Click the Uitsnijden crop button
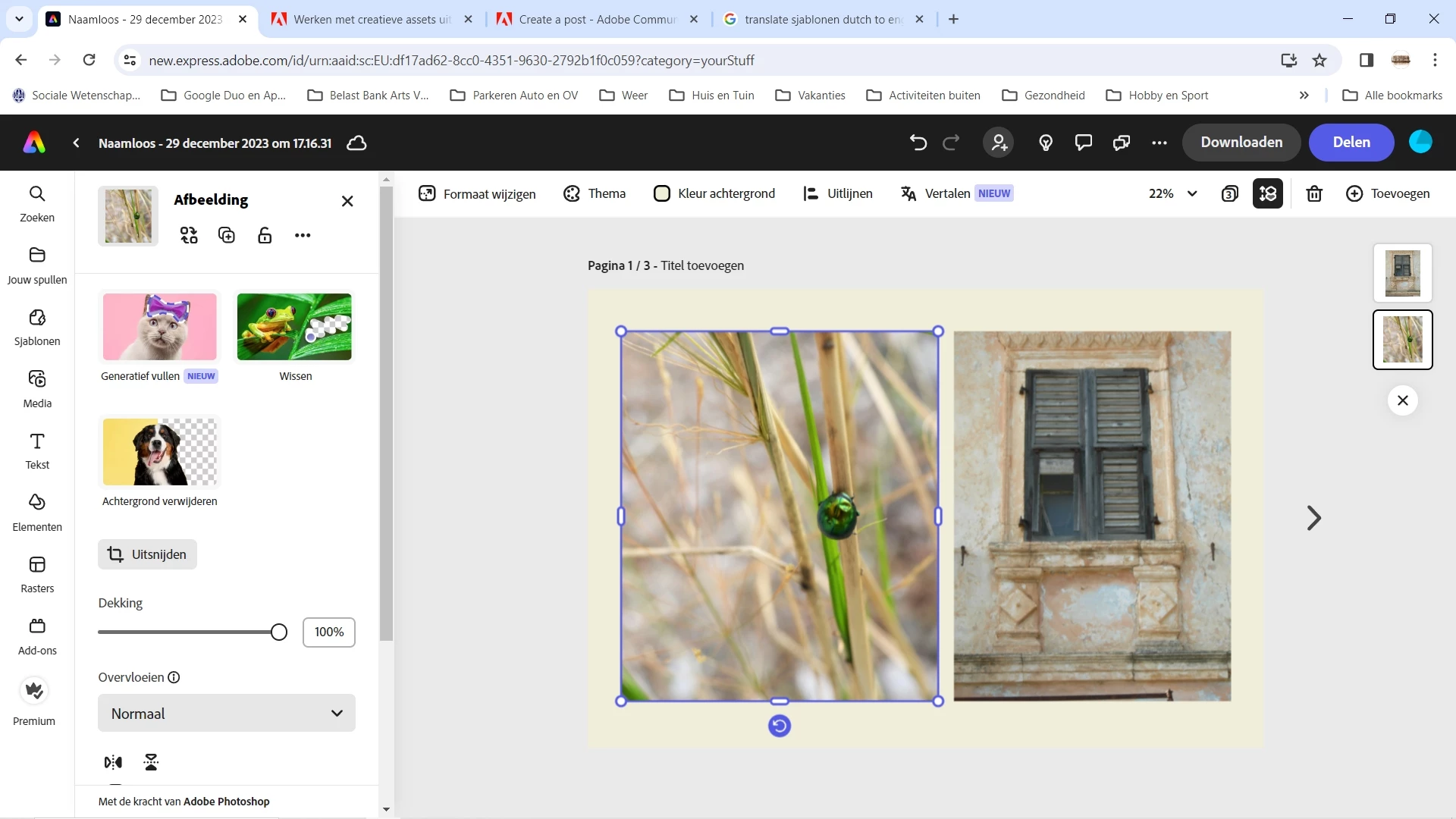 click(147, 554)
